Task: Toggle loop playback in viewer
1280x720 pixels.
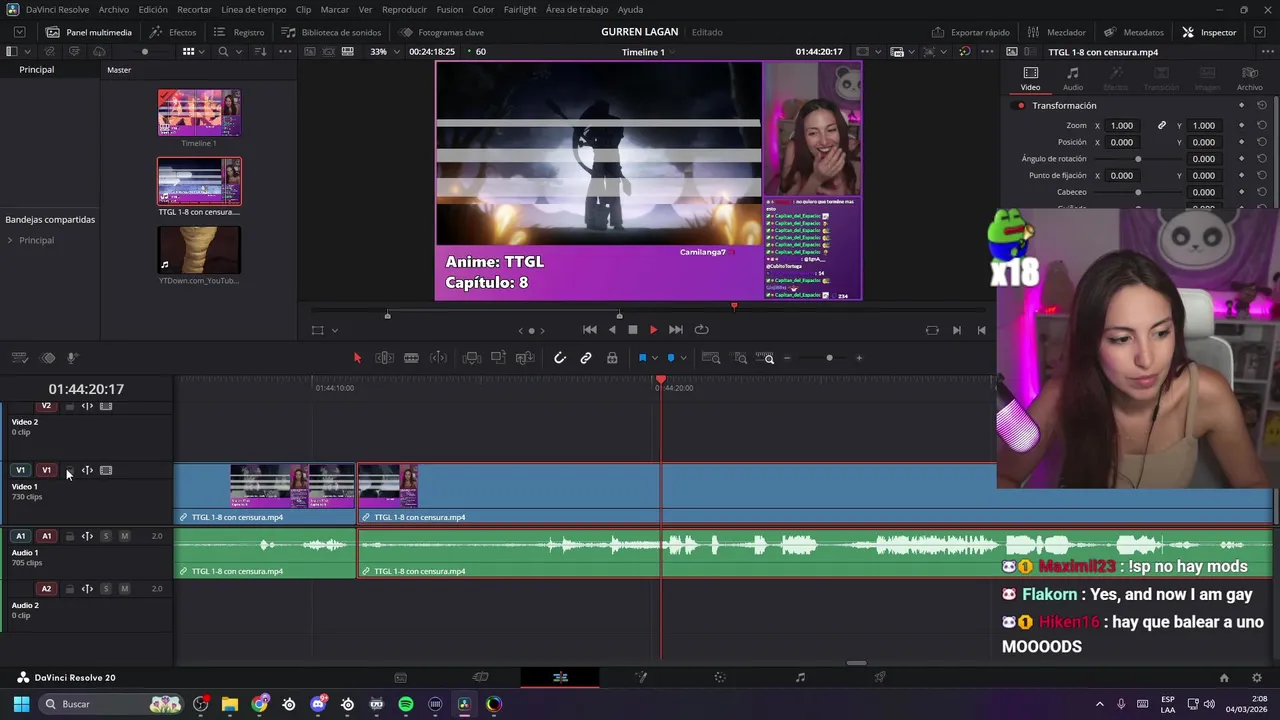Action: coord(702,330)
